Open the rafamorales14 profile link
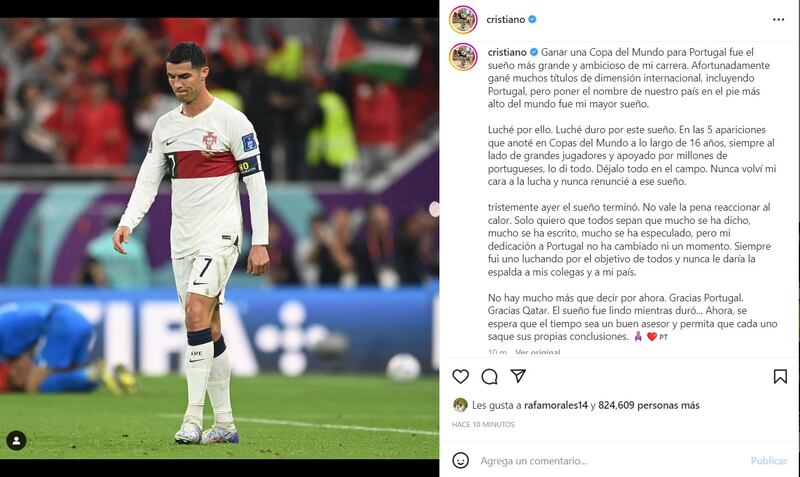The width and height of the screenshot is (800, 477). 556,406
